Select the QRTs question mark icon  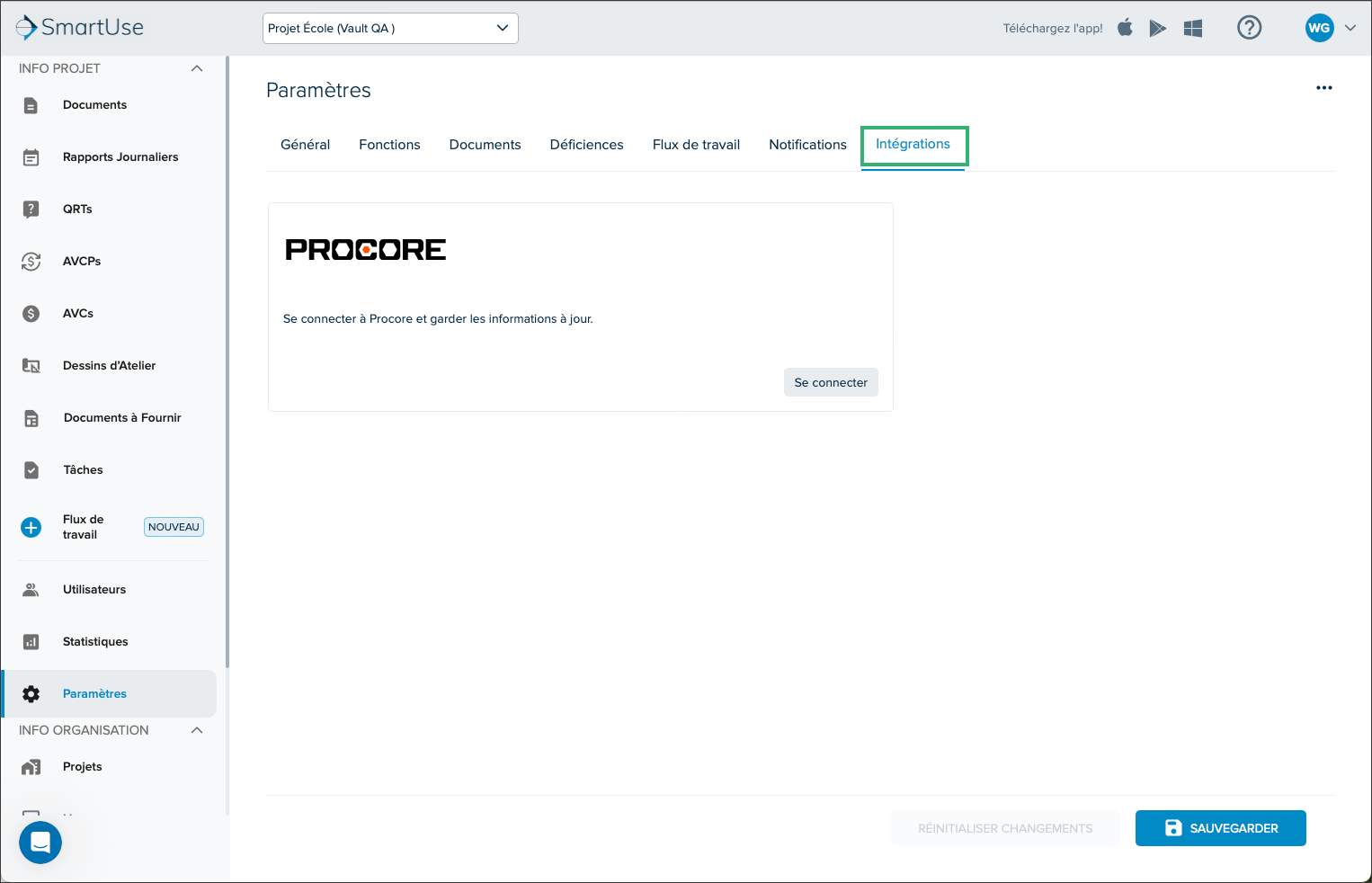[x=31, y=210]
